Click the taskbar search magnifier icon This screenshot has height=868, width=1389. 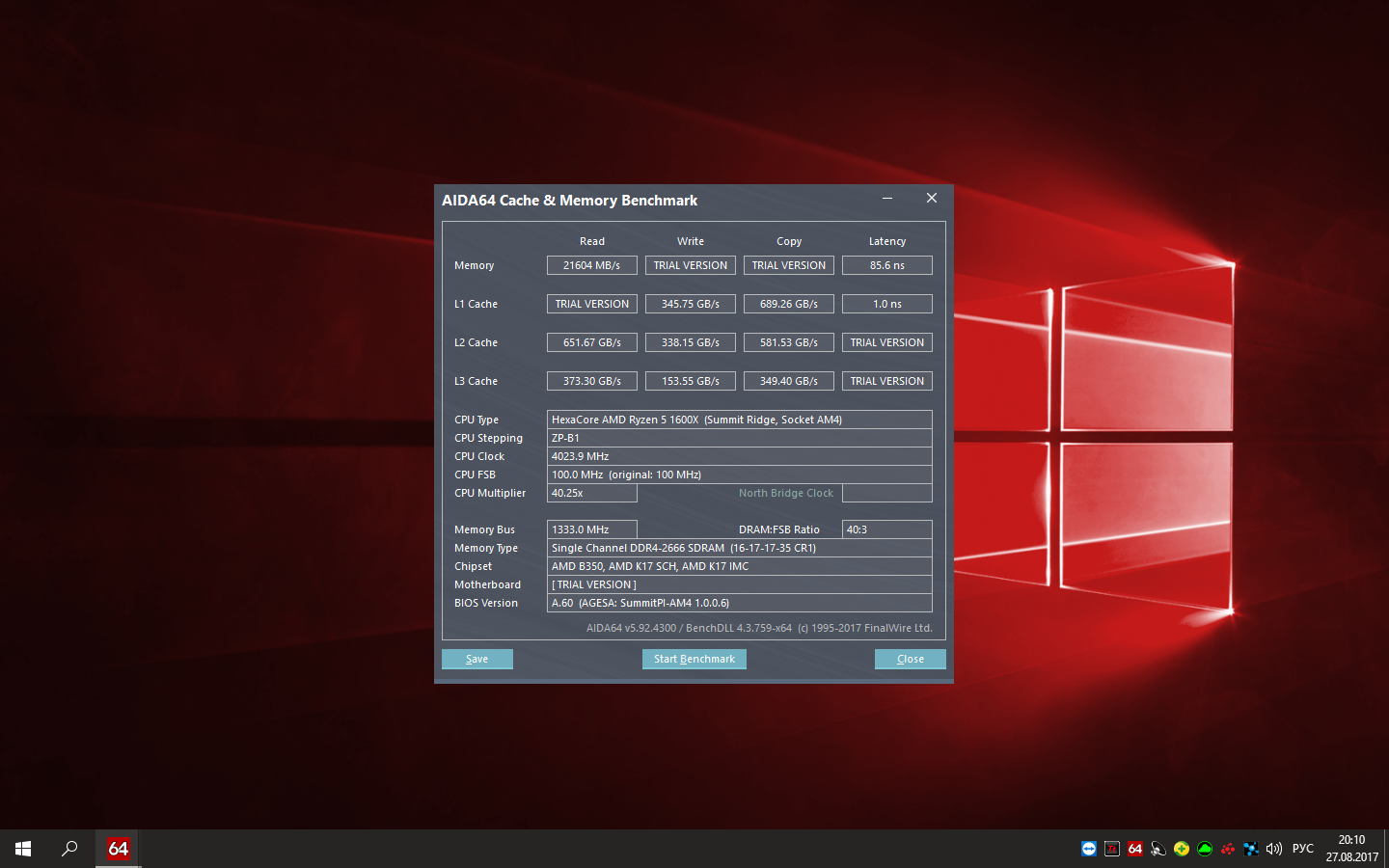coord(69,849)
